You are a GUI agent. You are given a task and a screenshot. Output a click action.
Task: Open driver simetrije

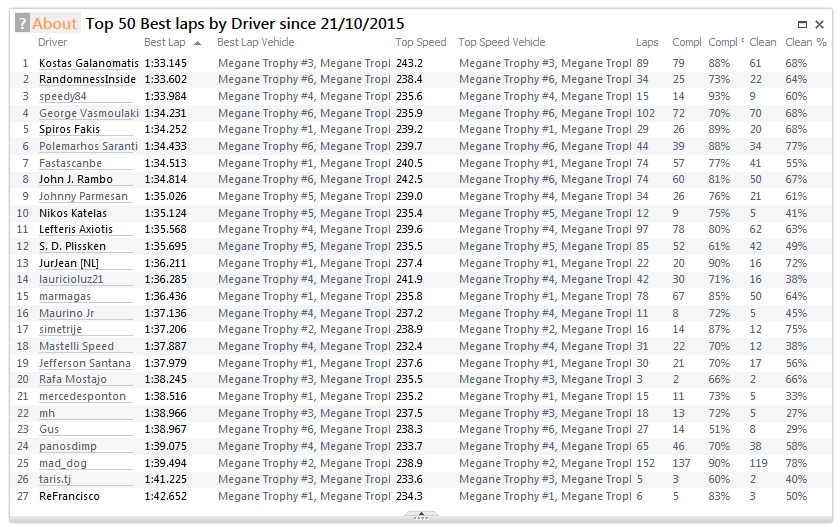(60, 329)
